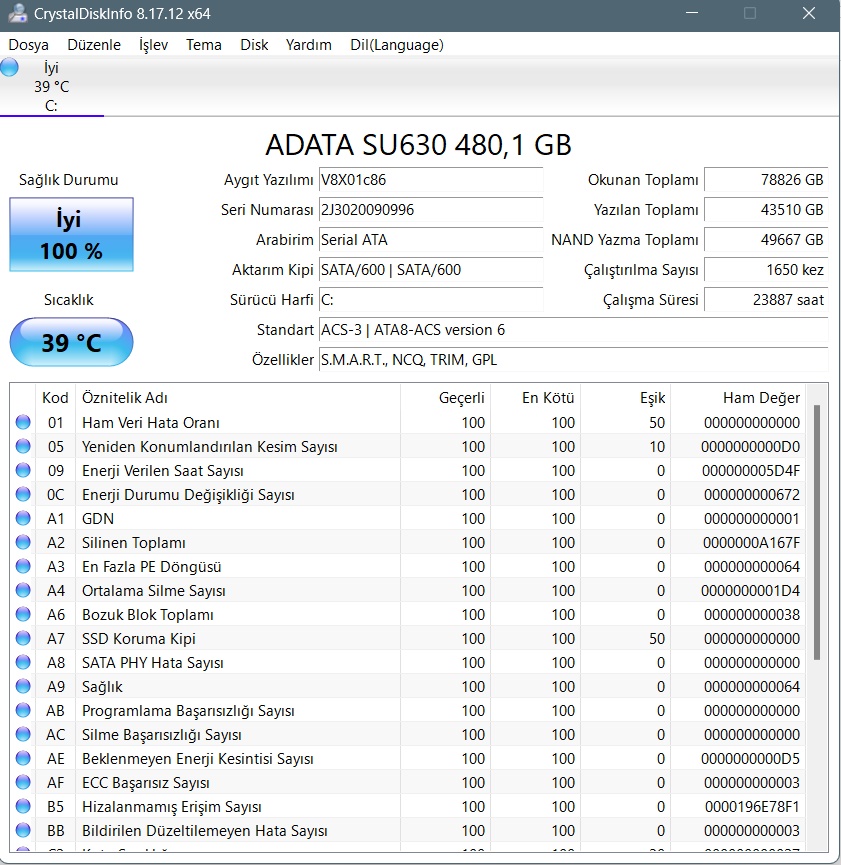841x865 pixels.
Task: Click the İyi 100 % health status button
Action: pyautogui.click(x=71, y=234)
